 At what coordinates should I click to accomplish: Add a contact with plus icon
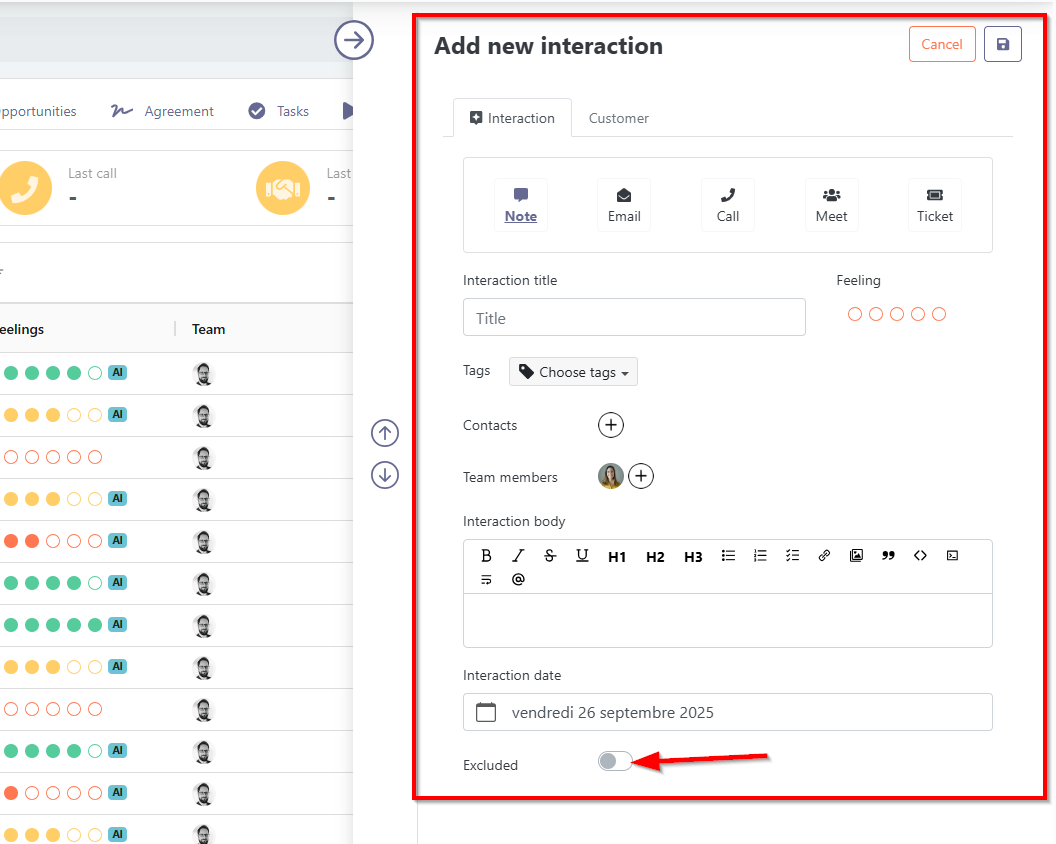click(x=611, y=425)
